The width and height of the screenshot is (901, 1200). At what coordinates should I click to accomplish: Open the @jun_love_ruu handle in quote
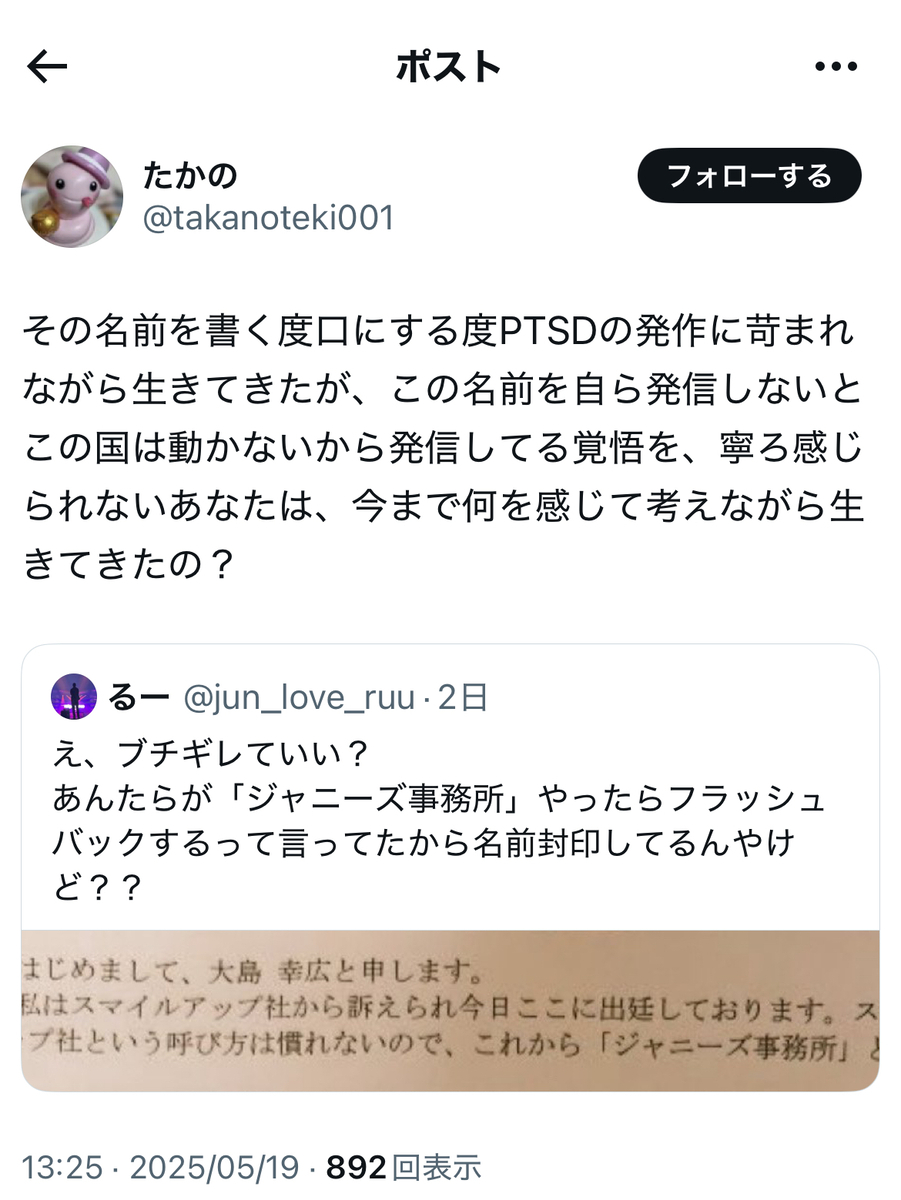point(297,697)
